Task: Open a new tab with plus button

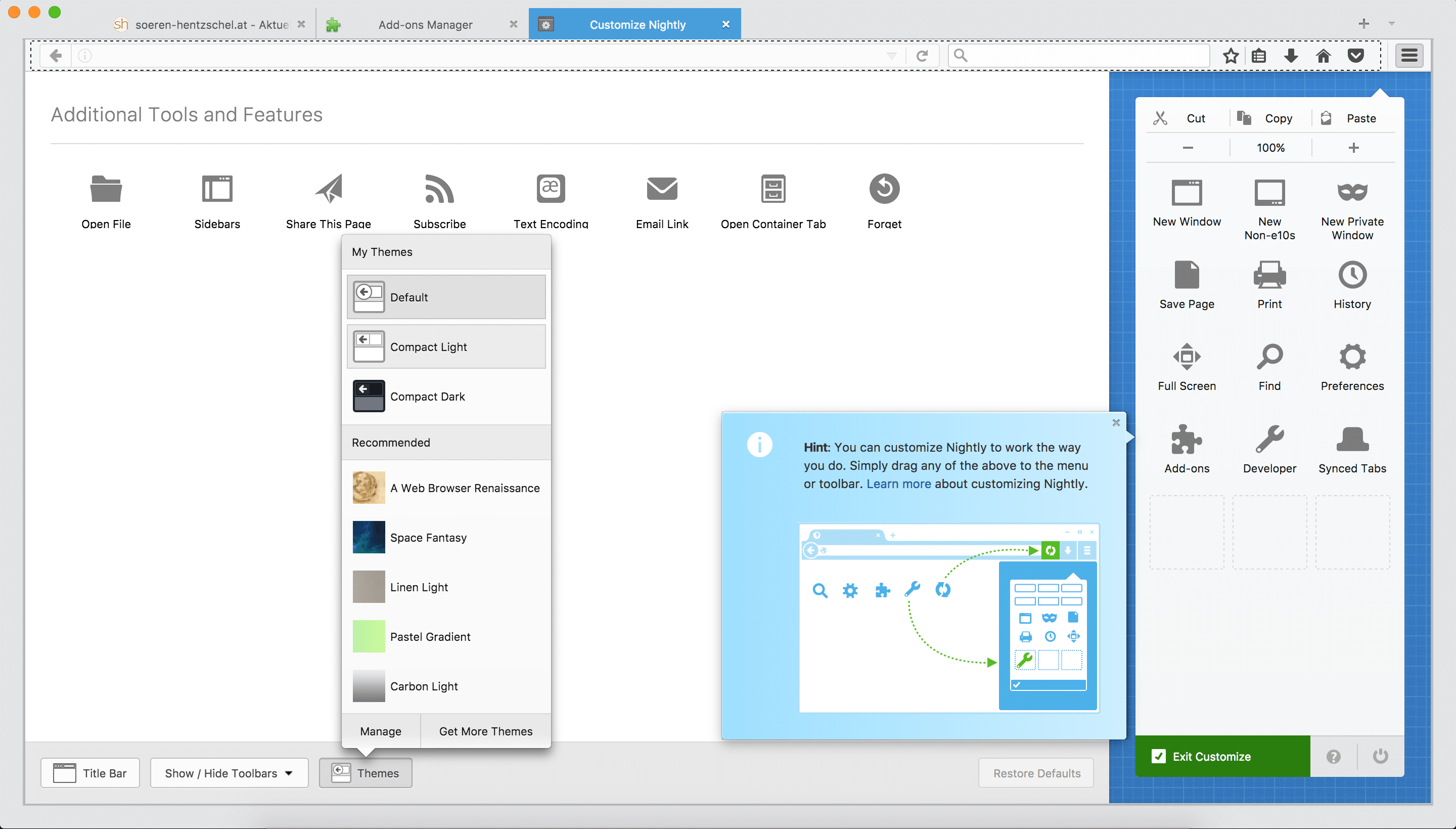Action: [1363, 23]
